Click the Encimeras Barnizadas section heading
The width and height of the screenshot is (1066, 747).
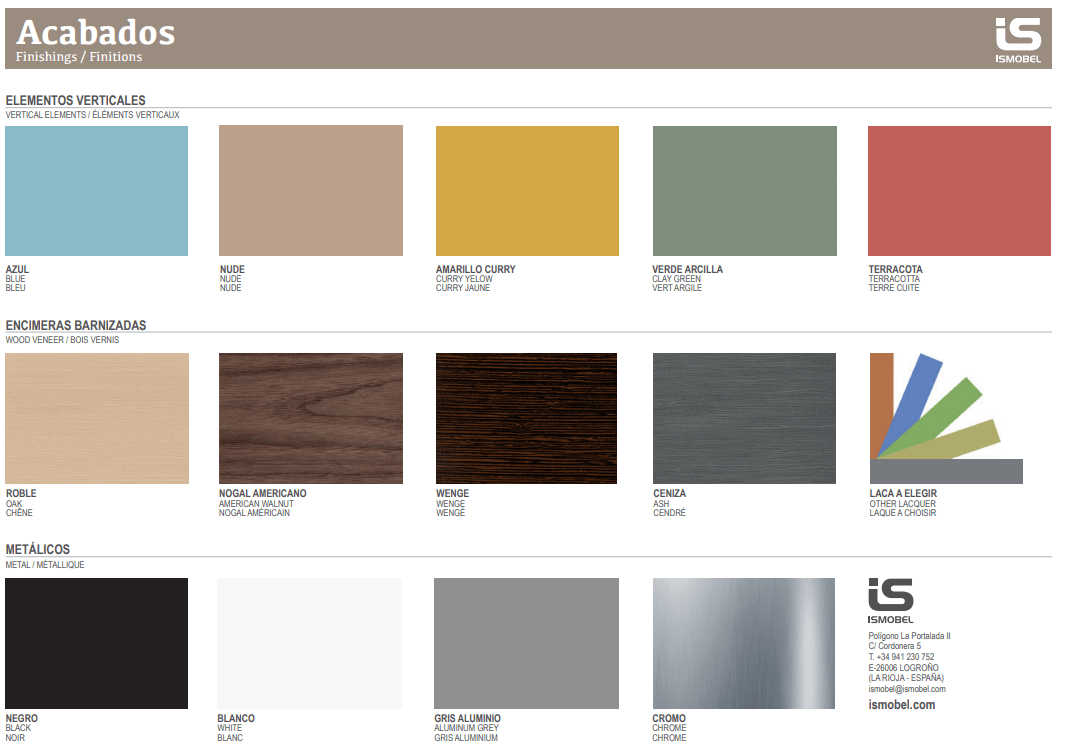point(76,325)
